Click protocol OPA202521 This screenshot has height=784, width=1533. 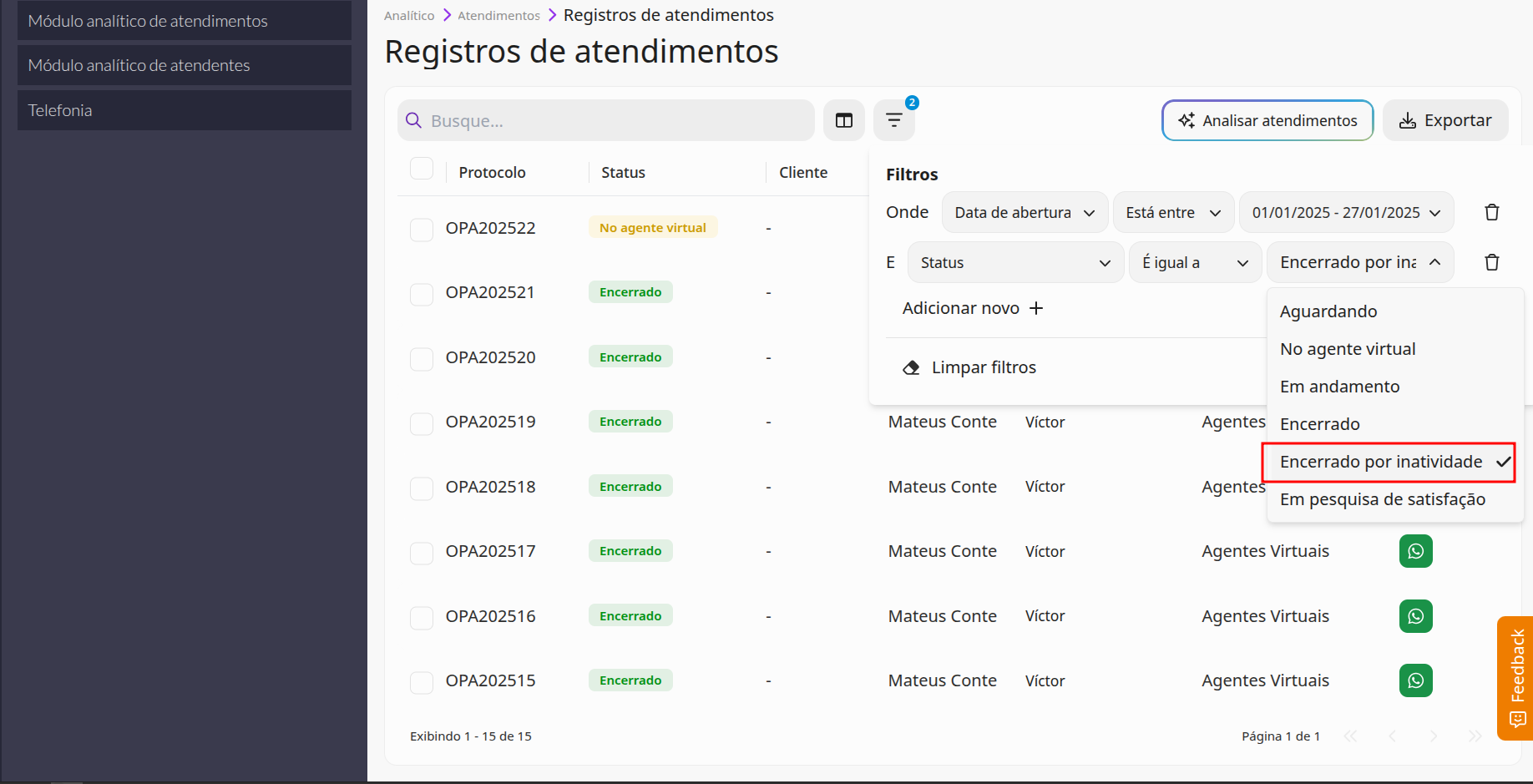(x=490, y=292)
